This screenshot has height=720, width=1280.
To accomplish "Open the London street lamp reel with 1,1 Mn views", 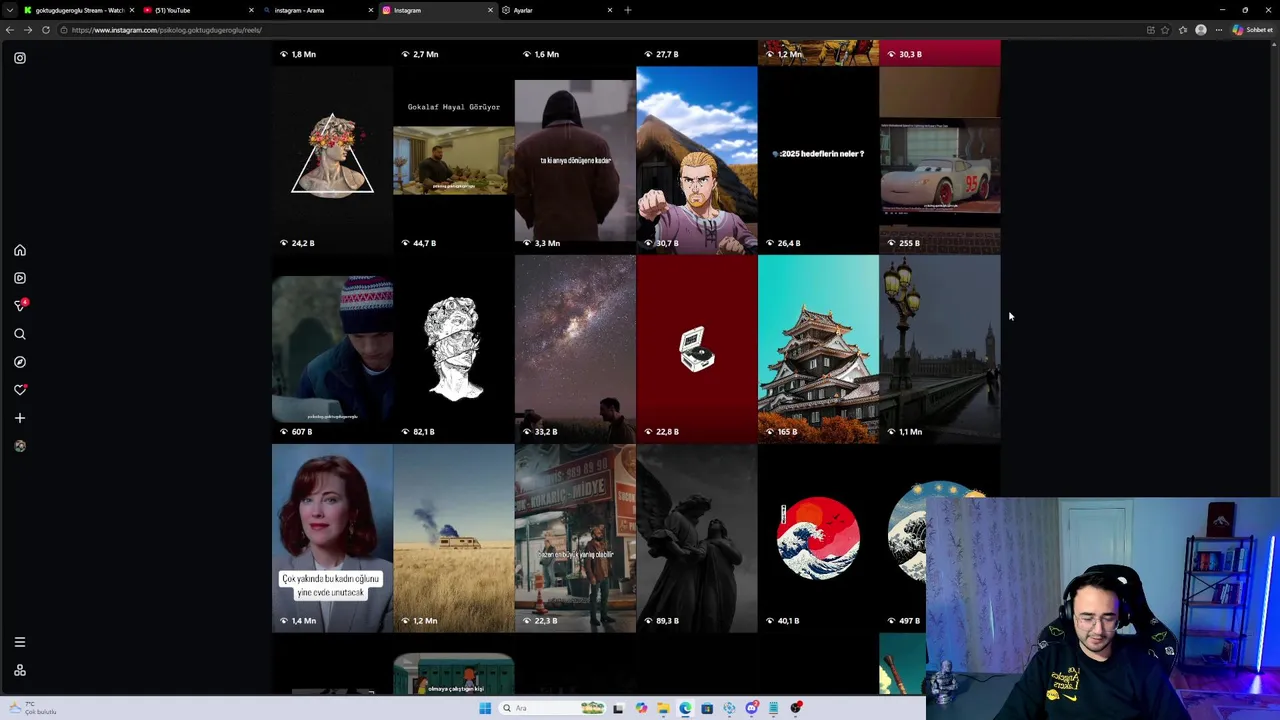I will 940,348.
